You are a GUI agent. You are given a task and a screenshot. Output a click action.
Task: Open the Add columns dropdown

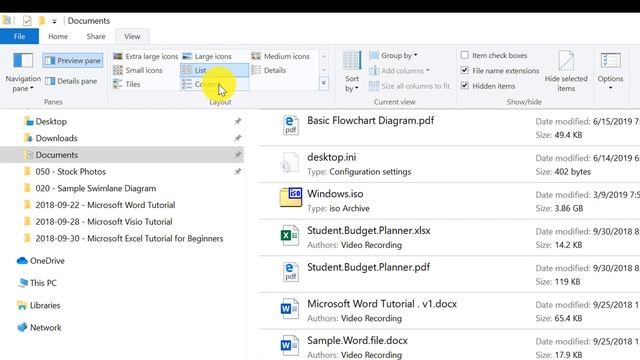[x=399, y=71]
